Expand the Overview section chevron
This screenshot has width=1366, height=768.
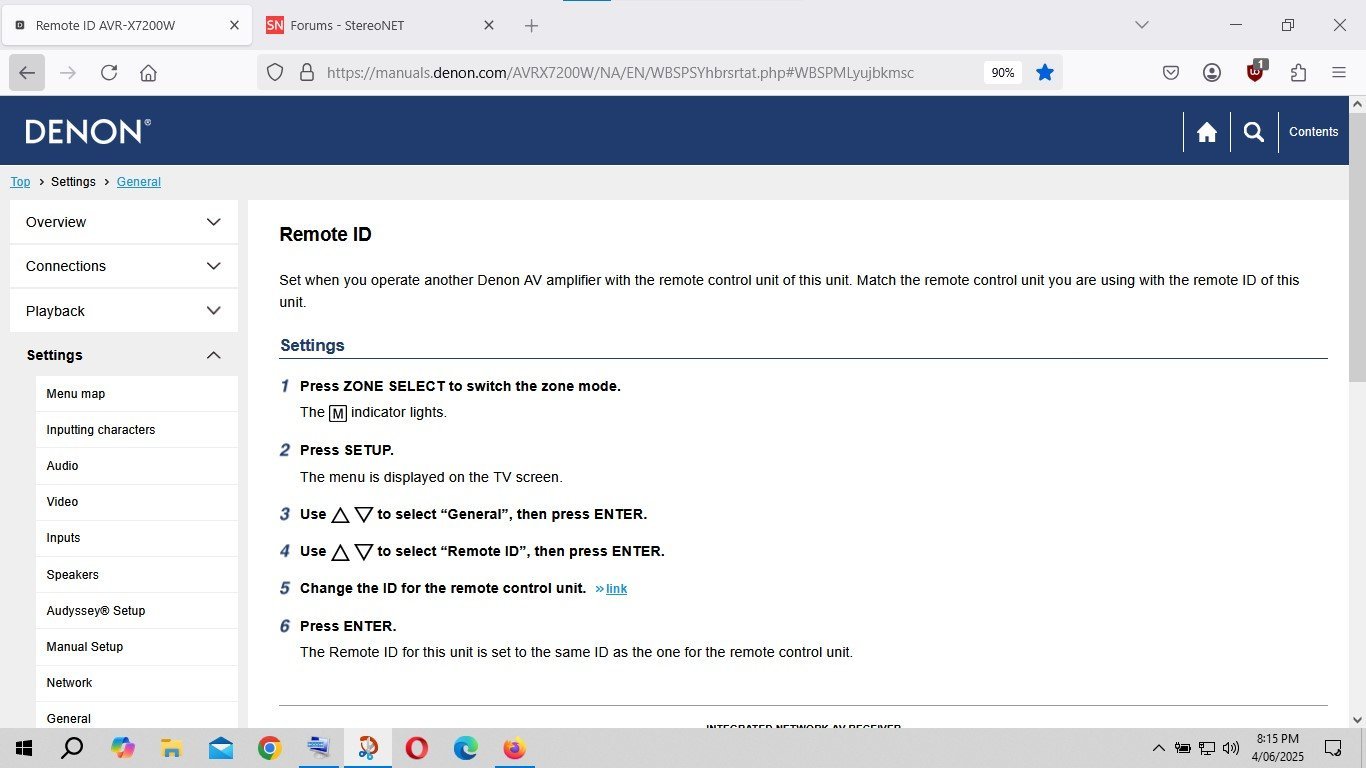[213, 222]
